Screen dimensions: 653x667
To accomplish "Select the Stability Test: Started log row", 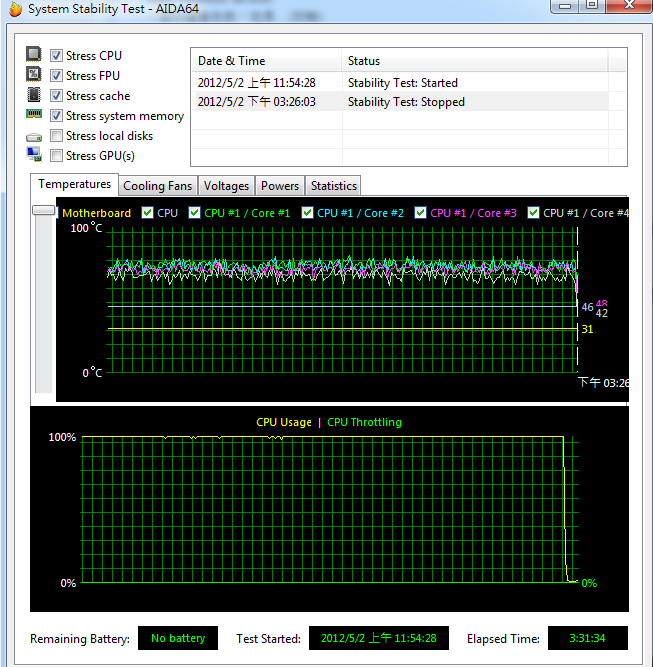I will click(x=400, y=83).
